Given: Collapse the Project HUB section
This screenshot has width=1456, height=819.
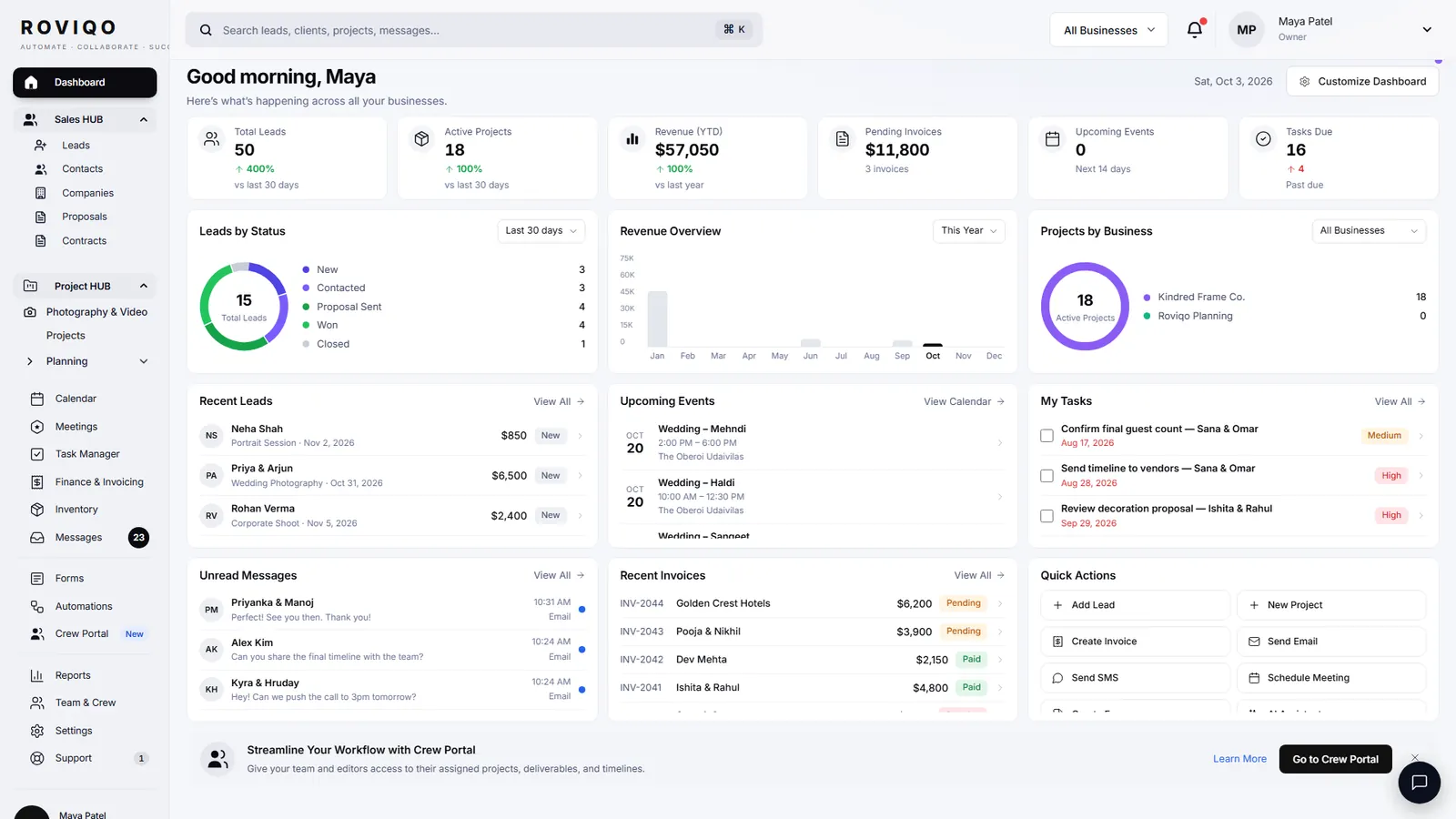Looking at the screenshot, I should (x=144, y=287).
